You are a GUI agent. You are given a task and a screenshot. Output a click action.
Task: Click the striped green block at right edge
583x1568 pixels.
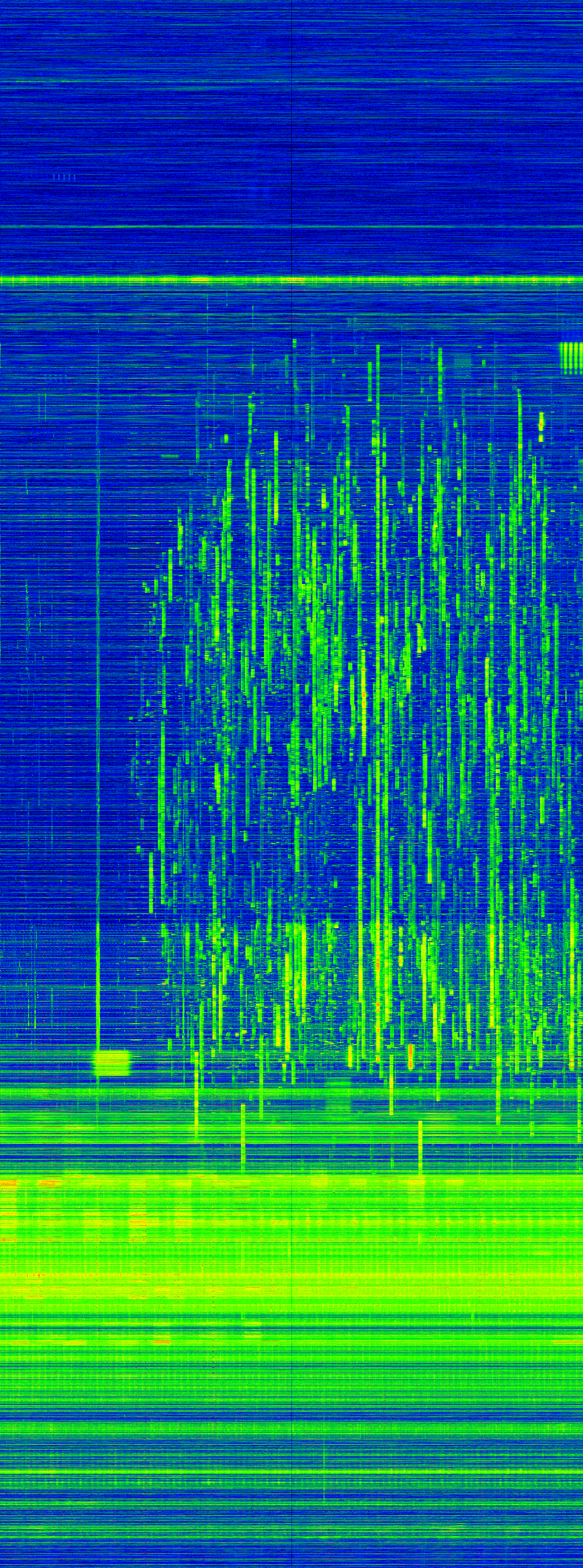(570, 357)
